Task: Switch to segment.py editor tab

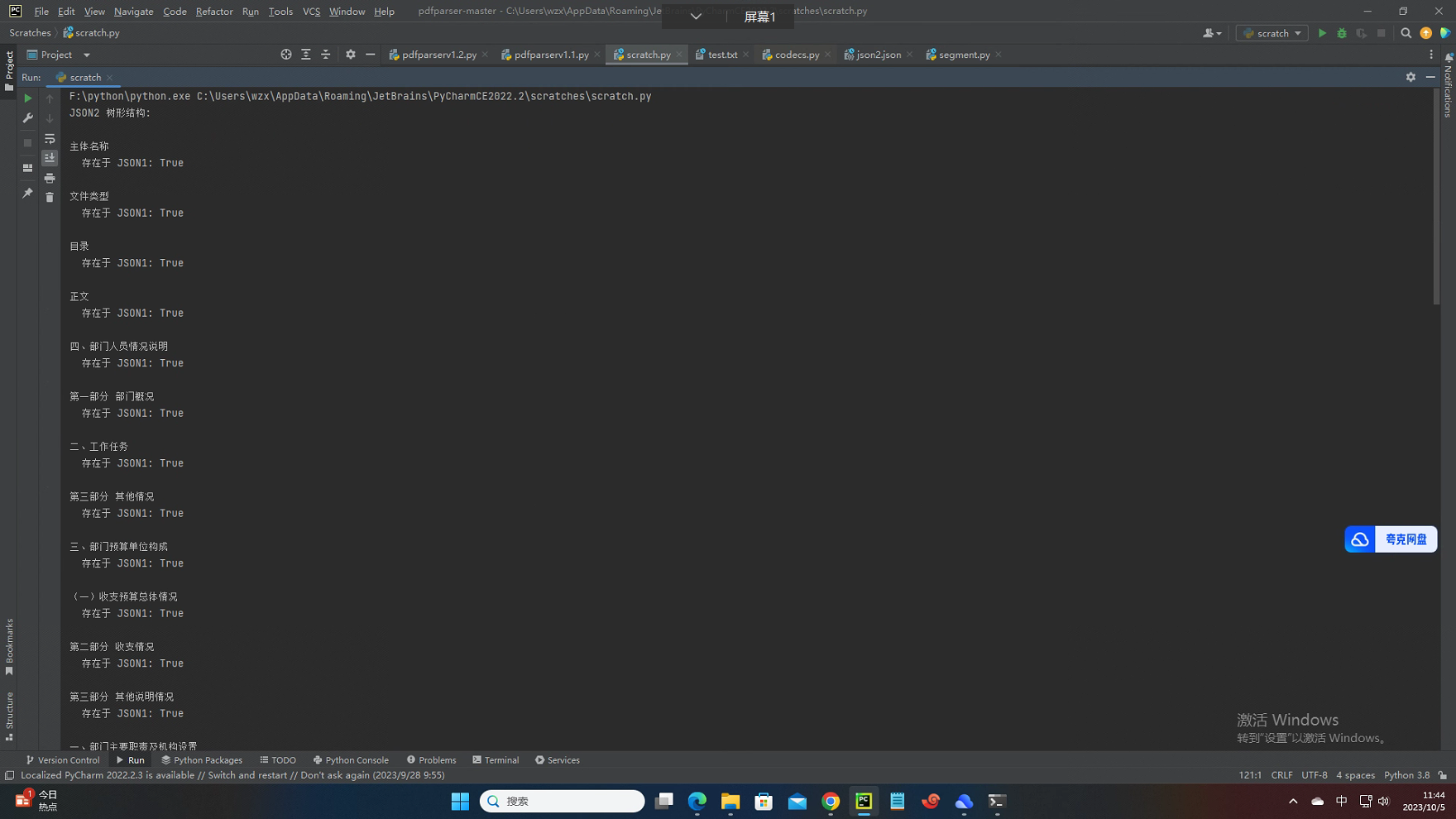Action: click(964, 55)
